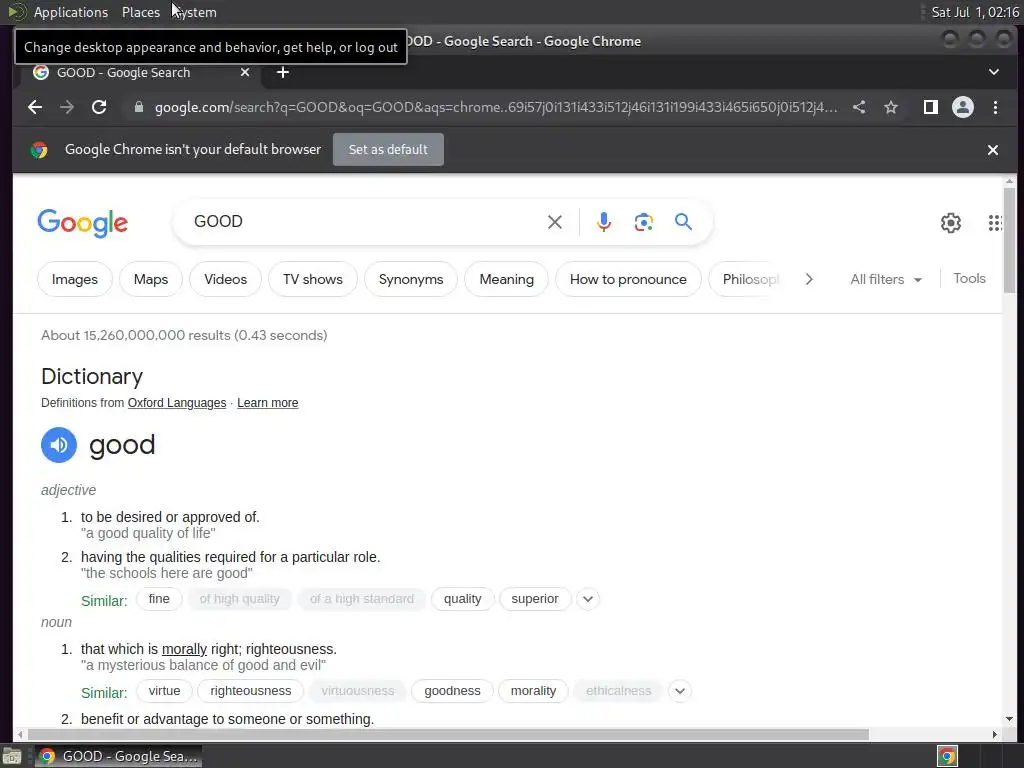Click the Set as default button
Screen dimensions: 1024x768
point(388,150)
